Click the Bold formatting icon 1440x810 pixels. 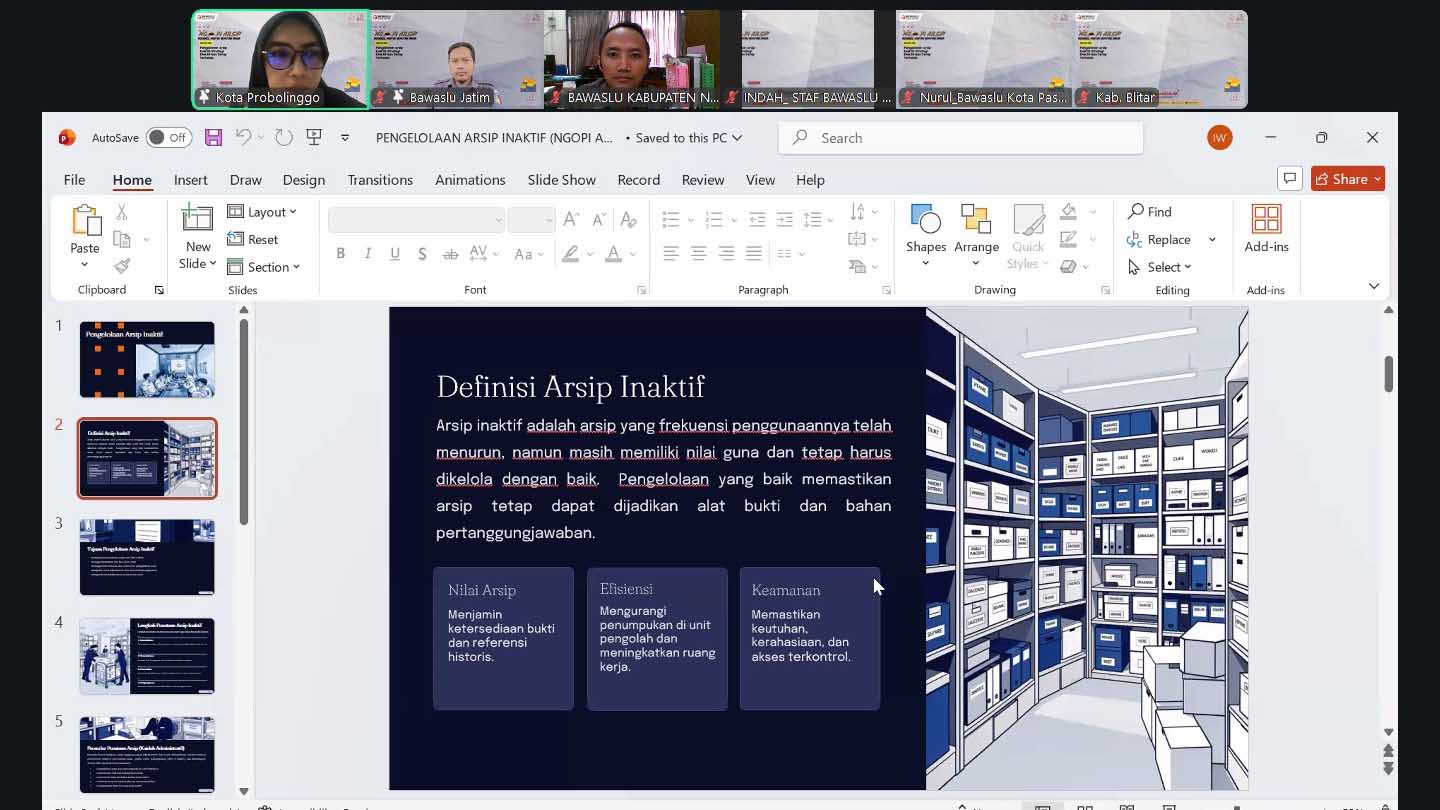tap(341, 254)
